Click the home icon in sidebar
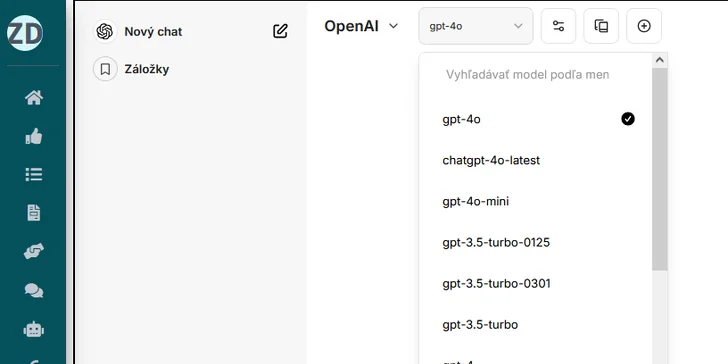This screenshot has width=728, height=364. (34, 98)
